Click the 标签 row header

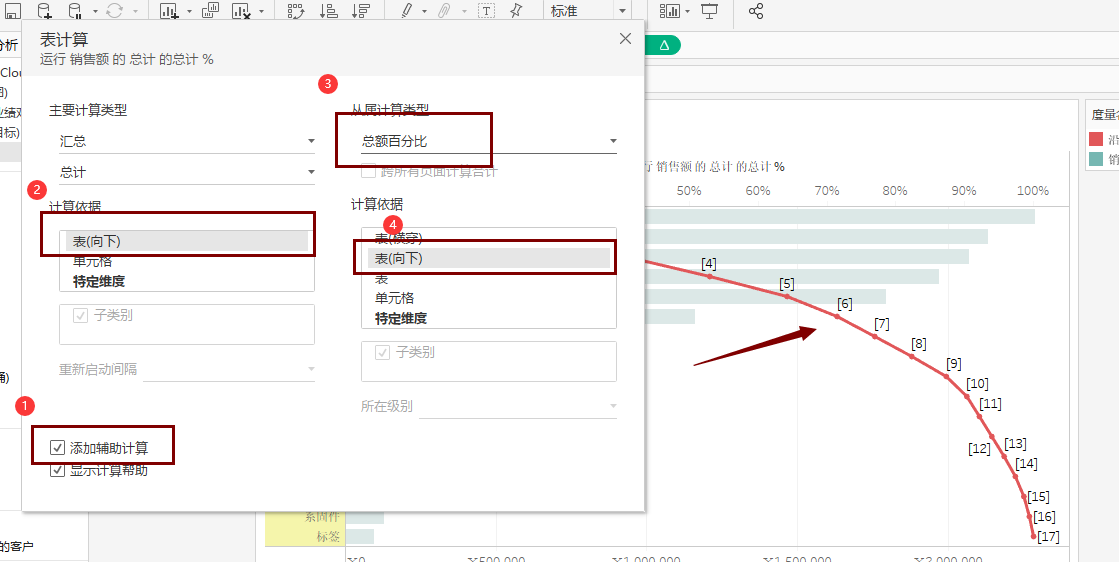point(304,536)
